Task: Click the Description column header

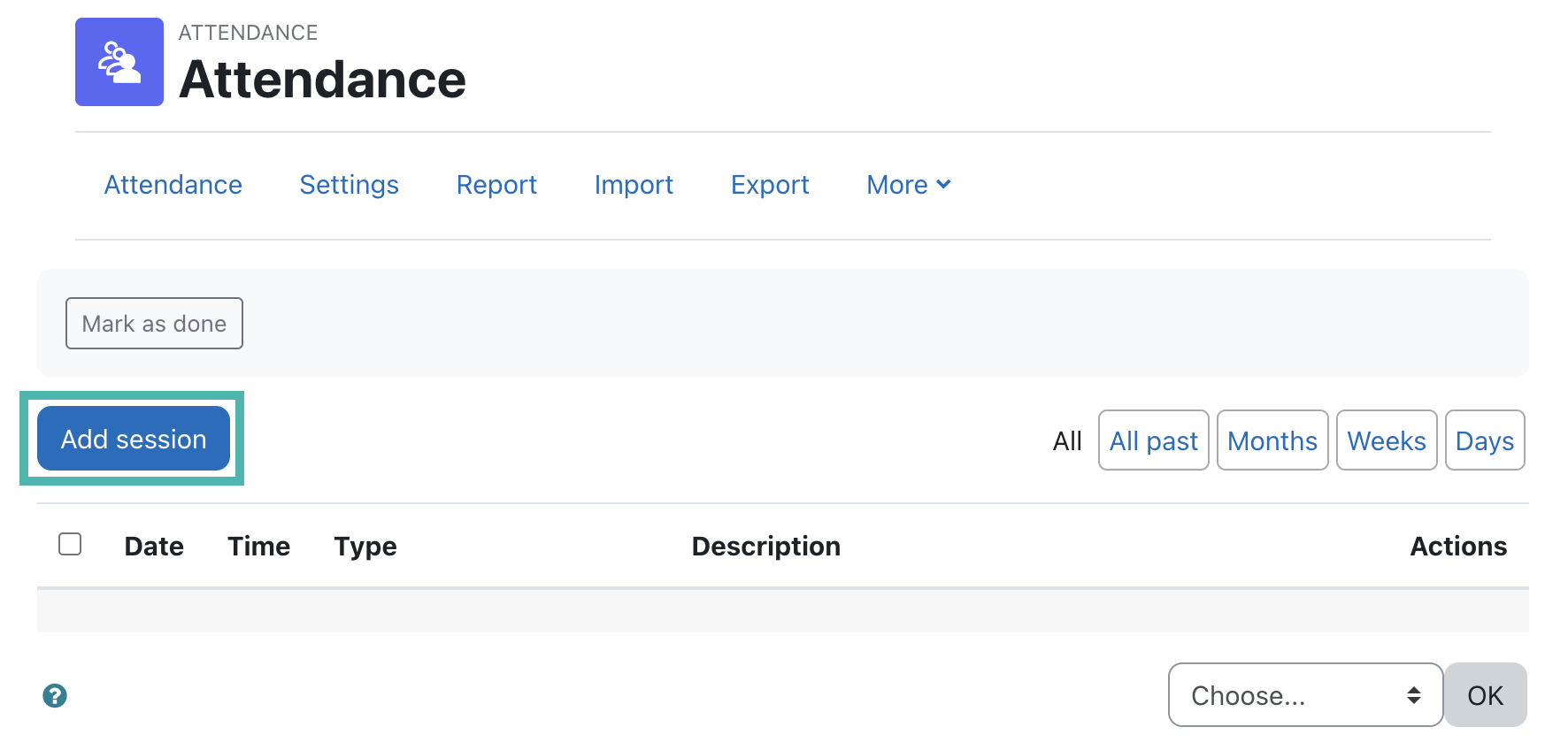Action: pos(766,547)
